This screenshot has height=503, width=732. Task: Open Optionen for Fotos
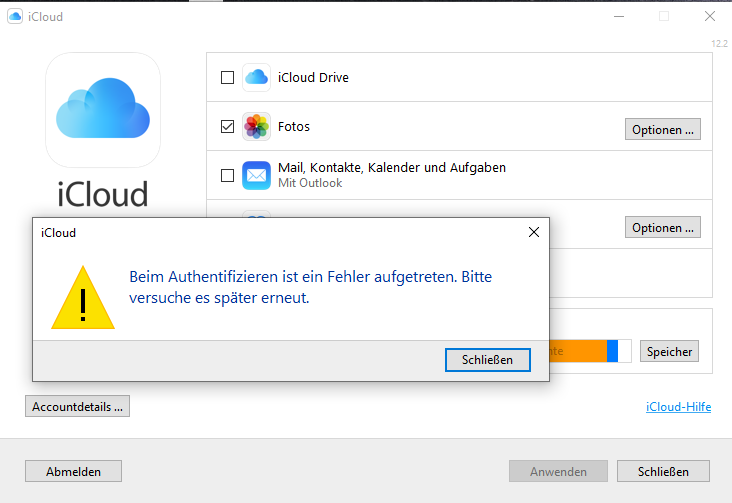click(662, 129)
